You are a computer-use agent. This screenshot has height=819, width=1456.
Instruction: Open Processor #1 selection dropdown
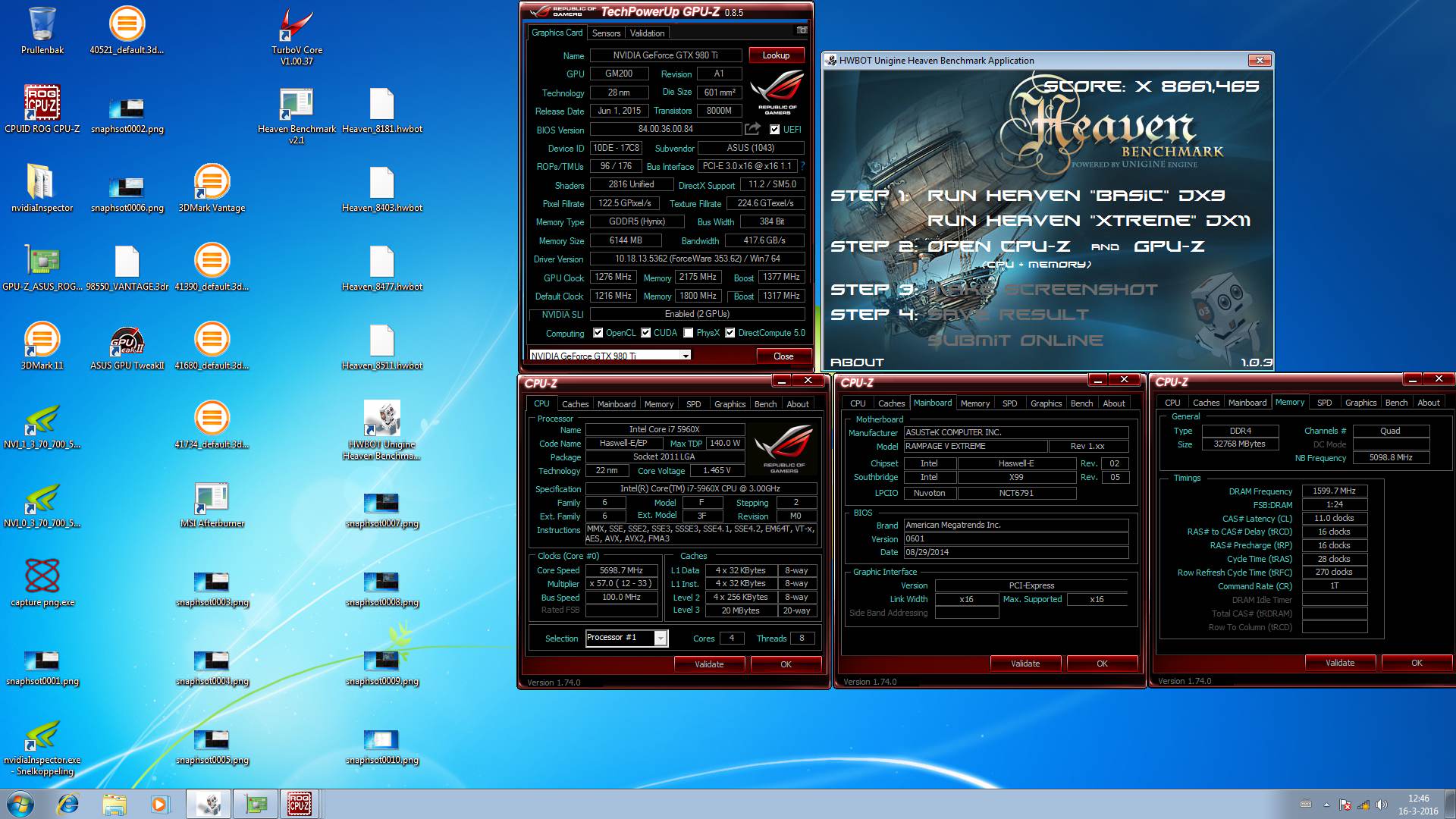click(626, 638)
